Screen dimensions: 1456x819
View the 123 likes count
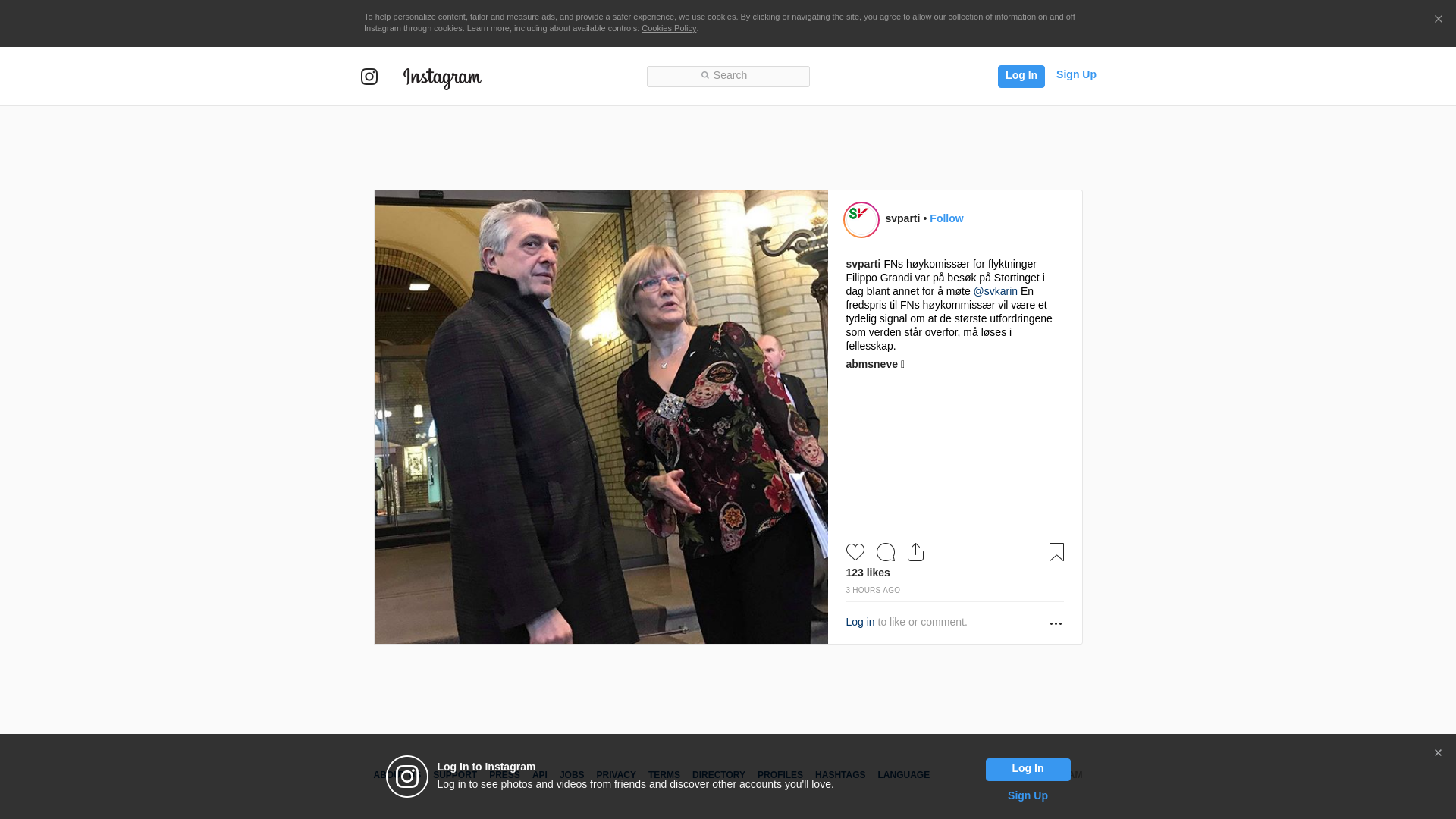868,573
